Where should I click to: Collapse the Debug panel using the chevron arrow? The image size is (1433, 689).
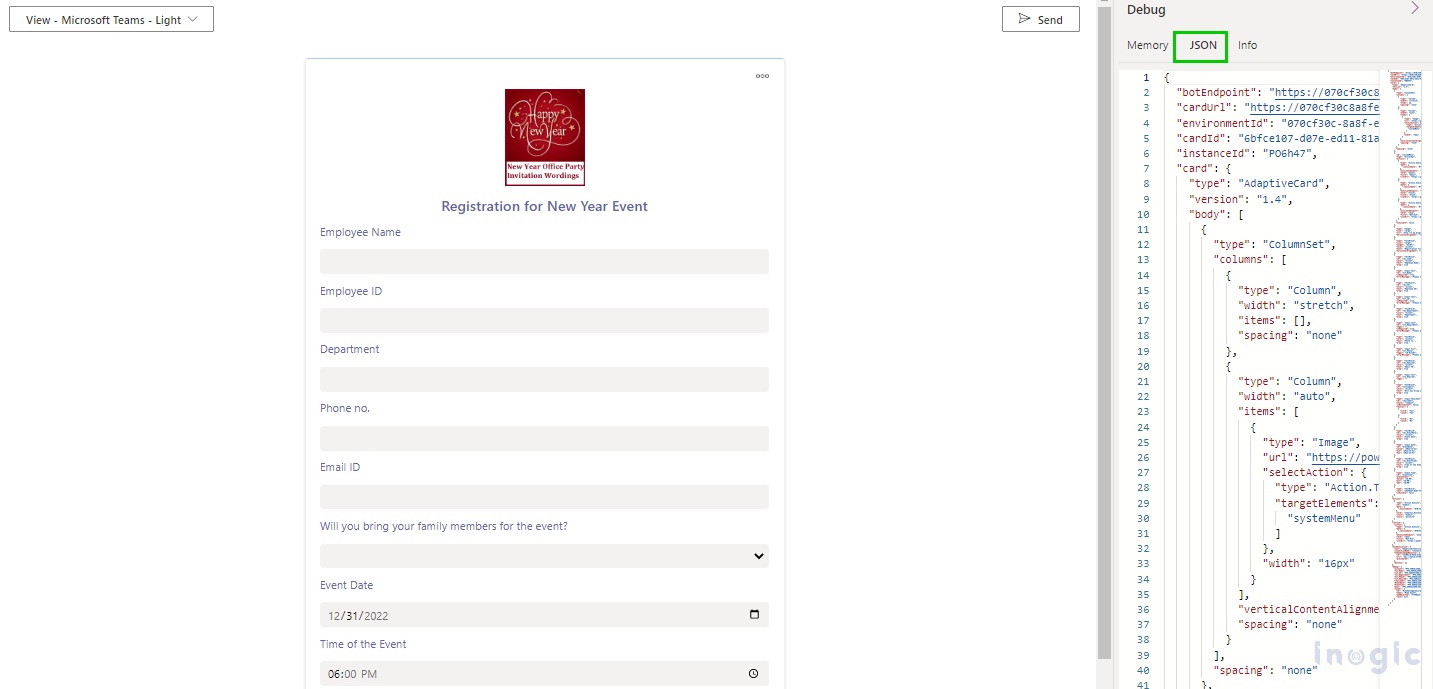tap(1414, 9)
